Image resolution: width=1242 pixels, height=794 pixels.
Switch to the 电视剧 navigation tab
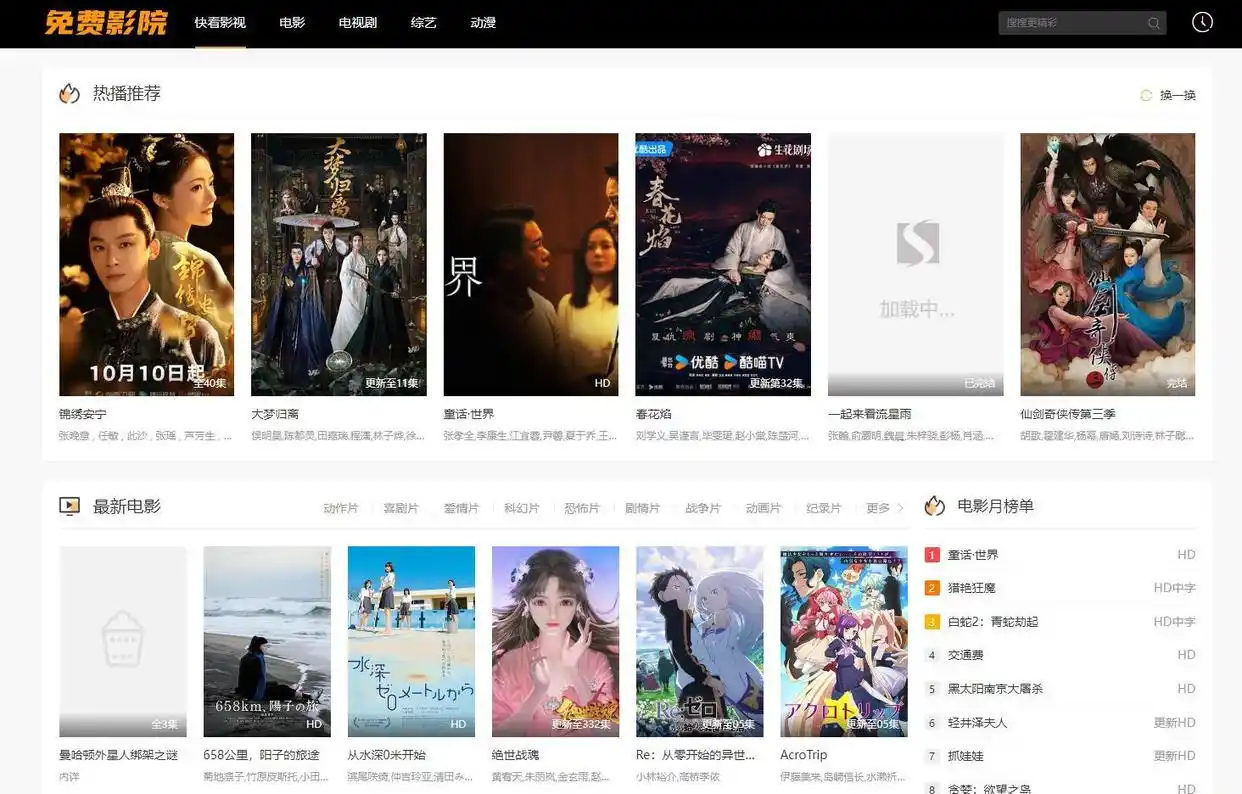357,23
